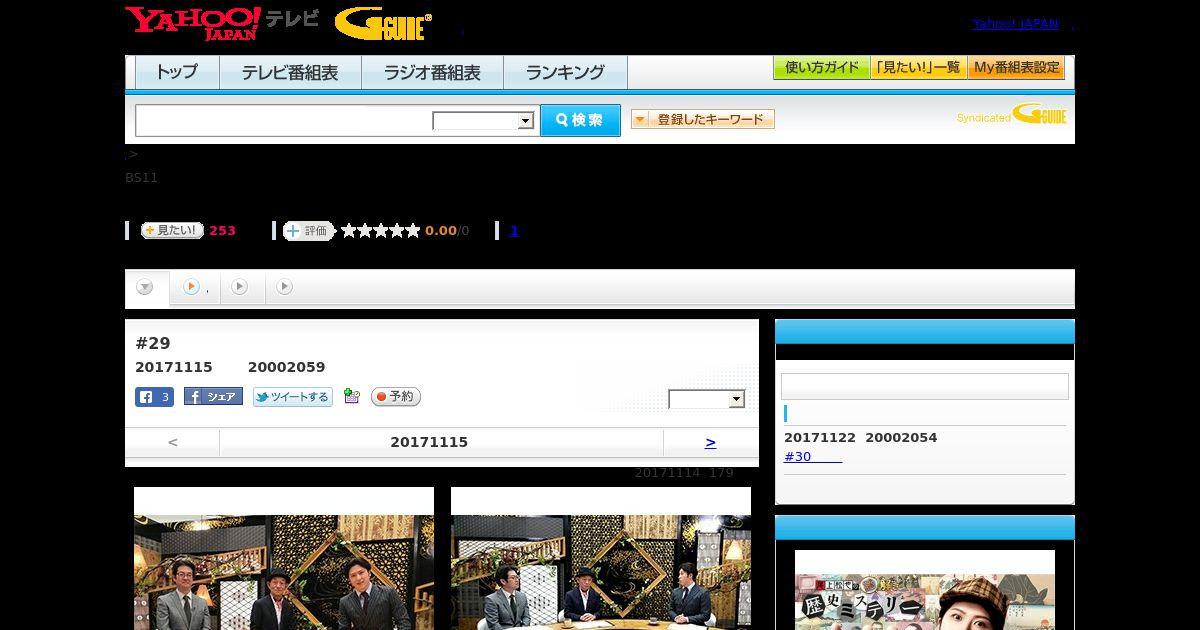Share on Facebook with the シェア button
Image resolution: width=1200 pixels, height=630 pixels.
coord(213,397)
